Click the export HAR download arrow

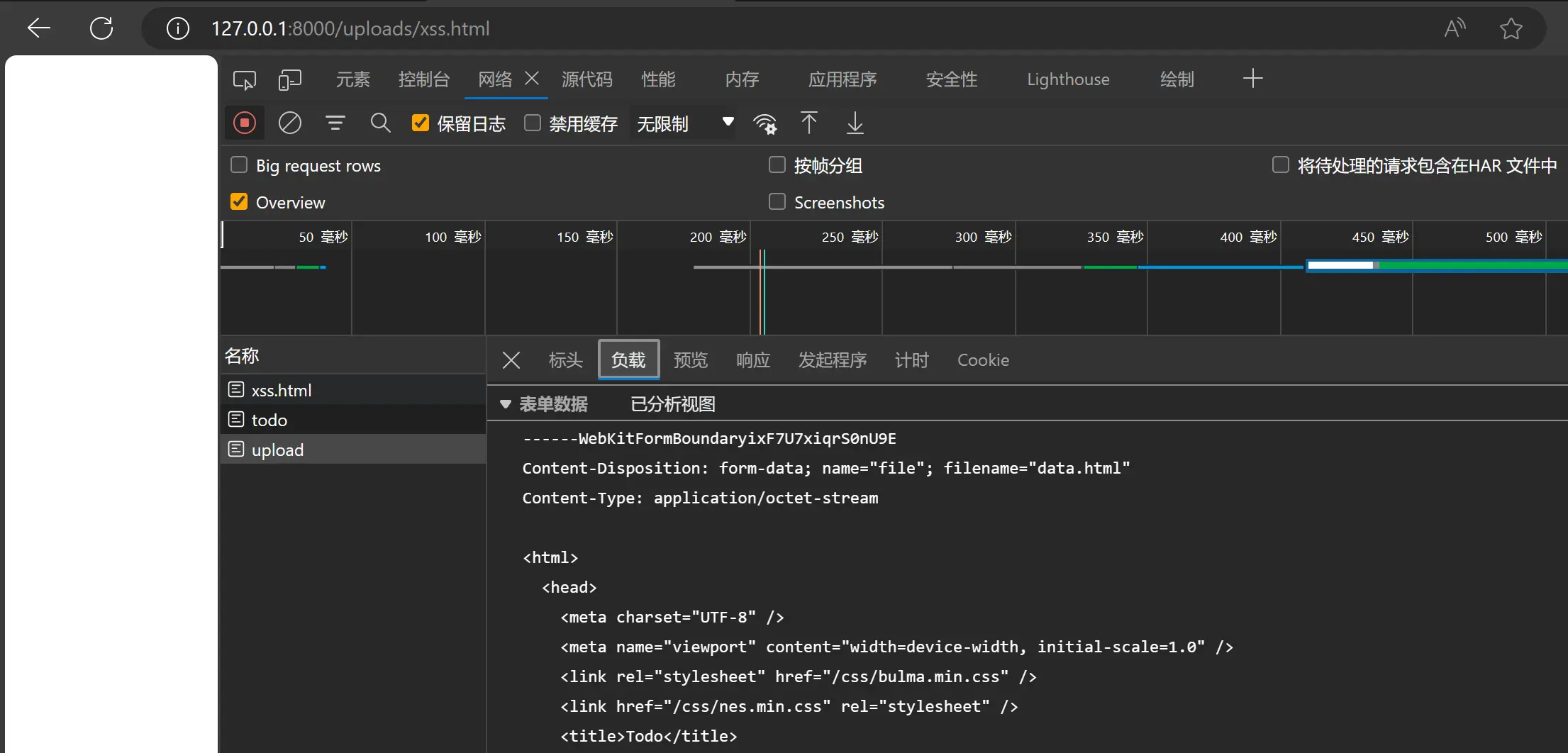pos(855,123)
